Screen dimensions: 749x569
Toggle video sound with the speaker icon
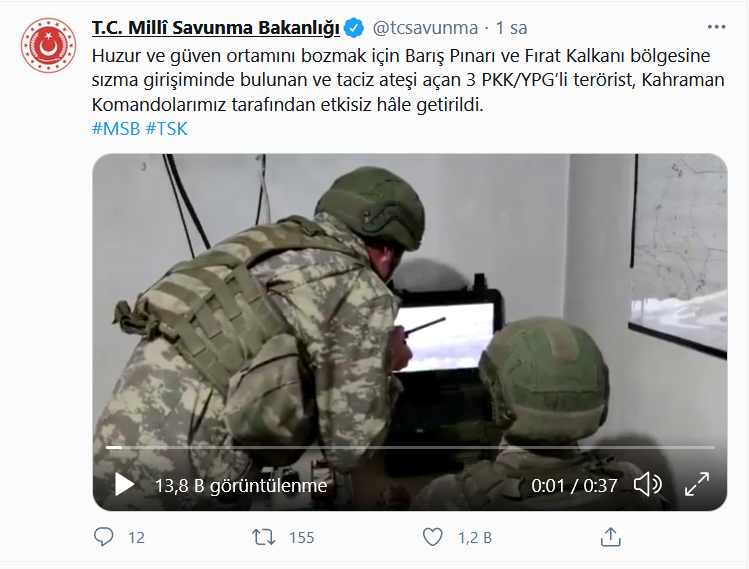(x=648, y=484)
